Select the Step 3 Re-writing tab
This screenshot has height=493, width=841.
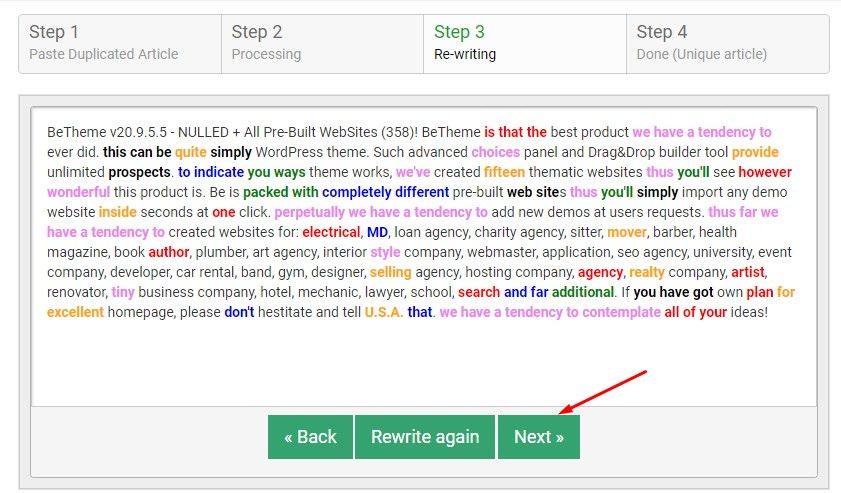pyautogui.click(x=525, y=44)
